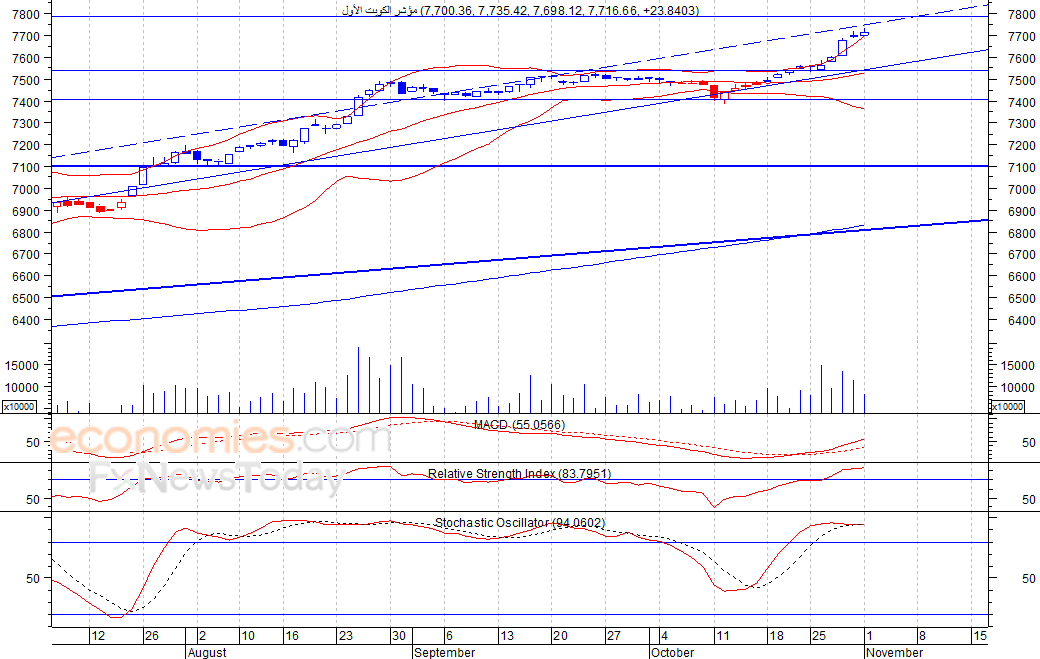Click the FxNewsToday watermark logo
The height and width of the screenshot is (659, 1040).
(x=216, y=479)
